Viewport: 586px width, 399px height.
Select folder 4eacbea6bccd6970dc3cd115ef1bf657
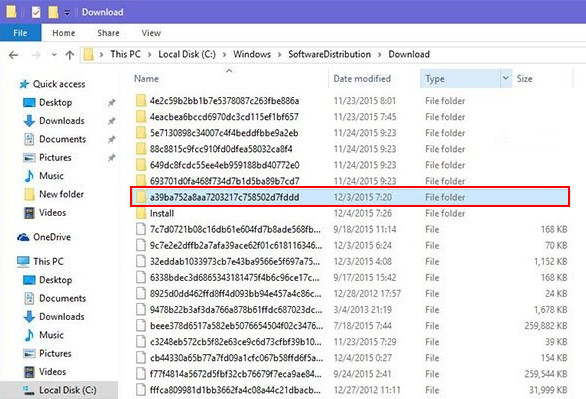point(224,117)
